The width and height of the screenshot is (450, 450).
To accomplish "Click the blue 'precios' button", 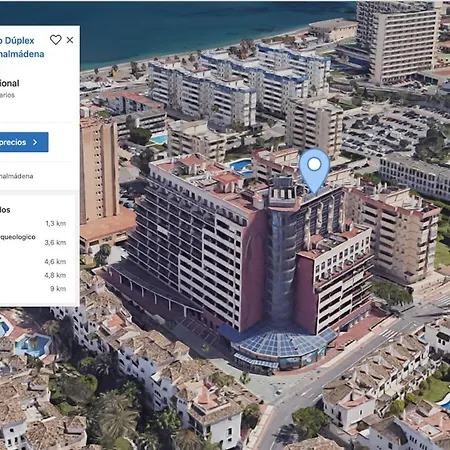I will [x=24, y=142].
